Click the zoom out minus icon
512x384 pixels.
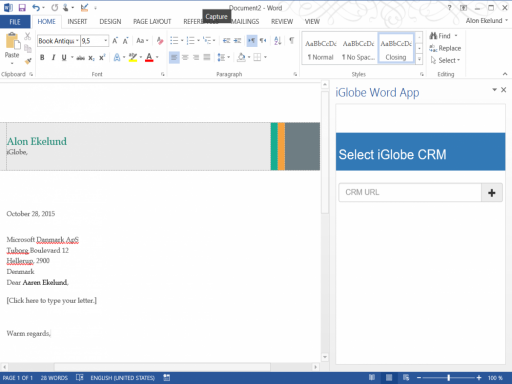pos(419,378)
